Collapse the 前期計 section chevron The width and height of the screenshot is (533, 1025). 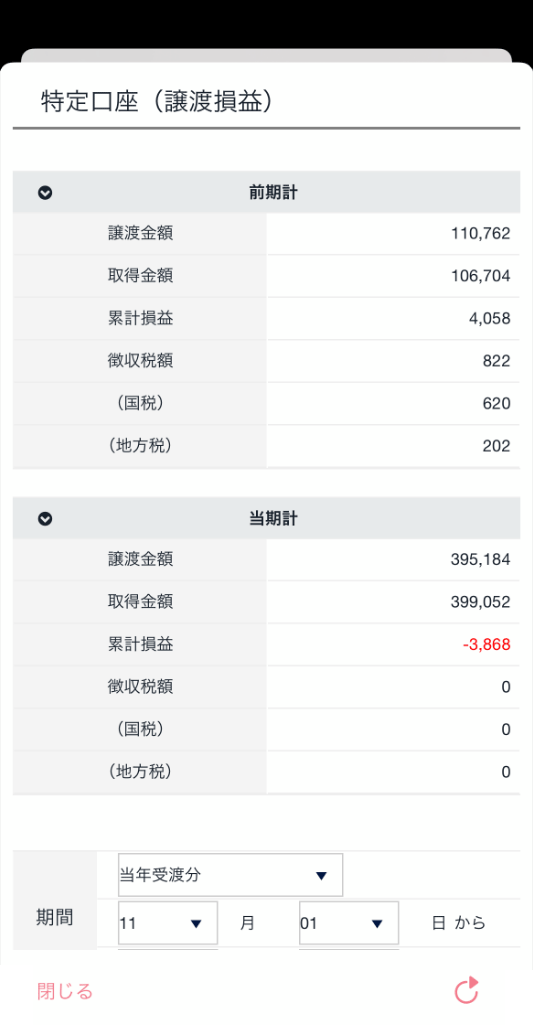(45, 193)
